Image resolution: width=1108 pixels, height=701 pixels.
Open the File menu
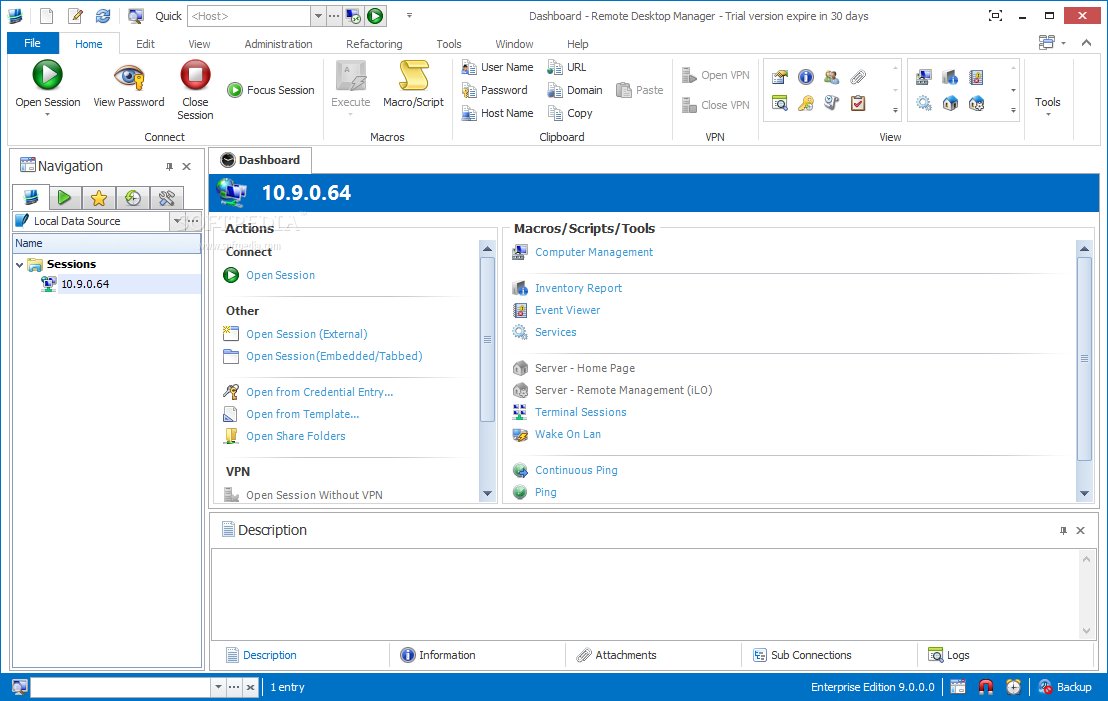(x=33, y=43)
